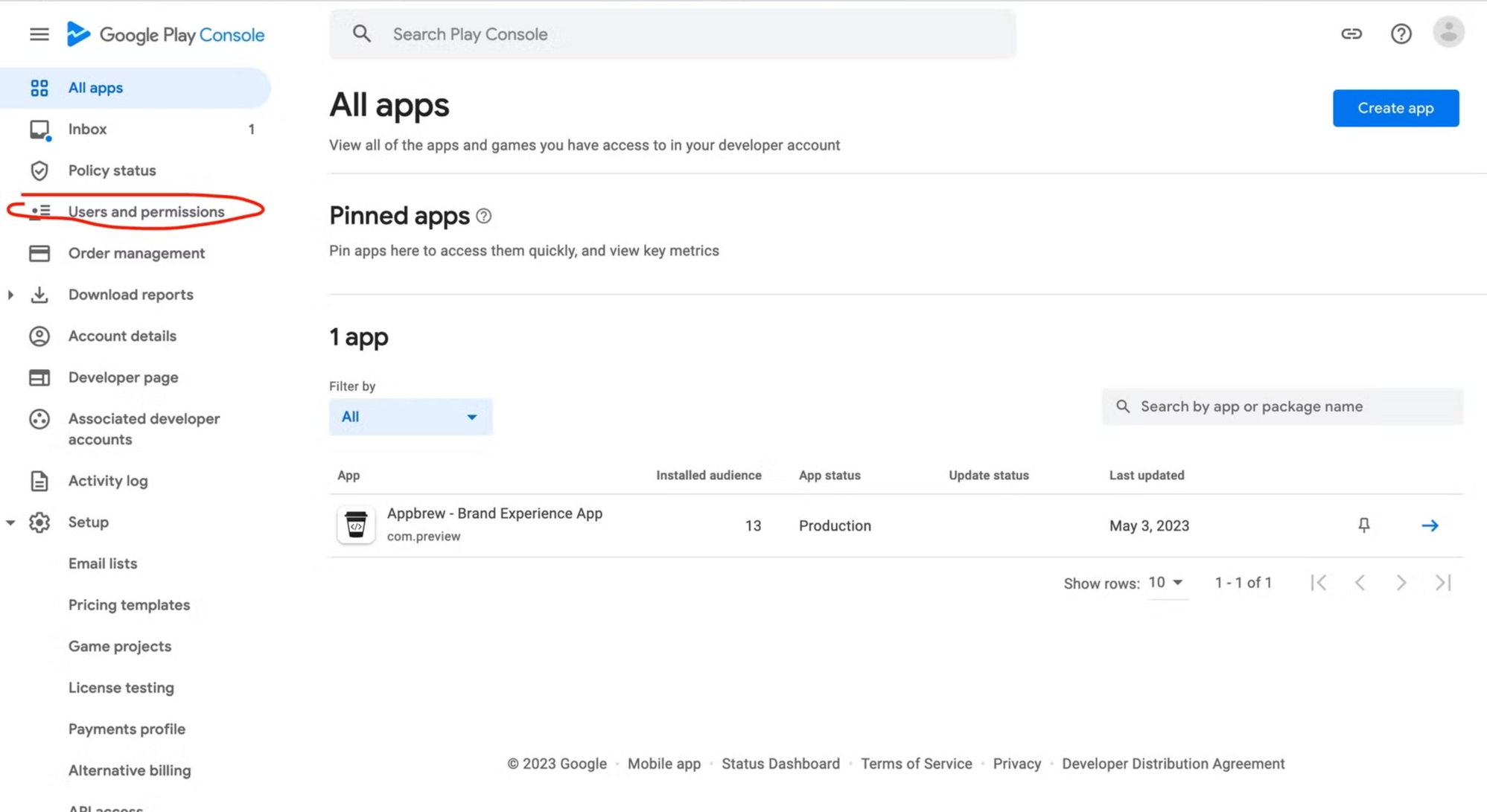This screenshot has width=1487, height=812.
Task: Click the Order management card icon
Action: pyautogui.click(x=39, y=253)
